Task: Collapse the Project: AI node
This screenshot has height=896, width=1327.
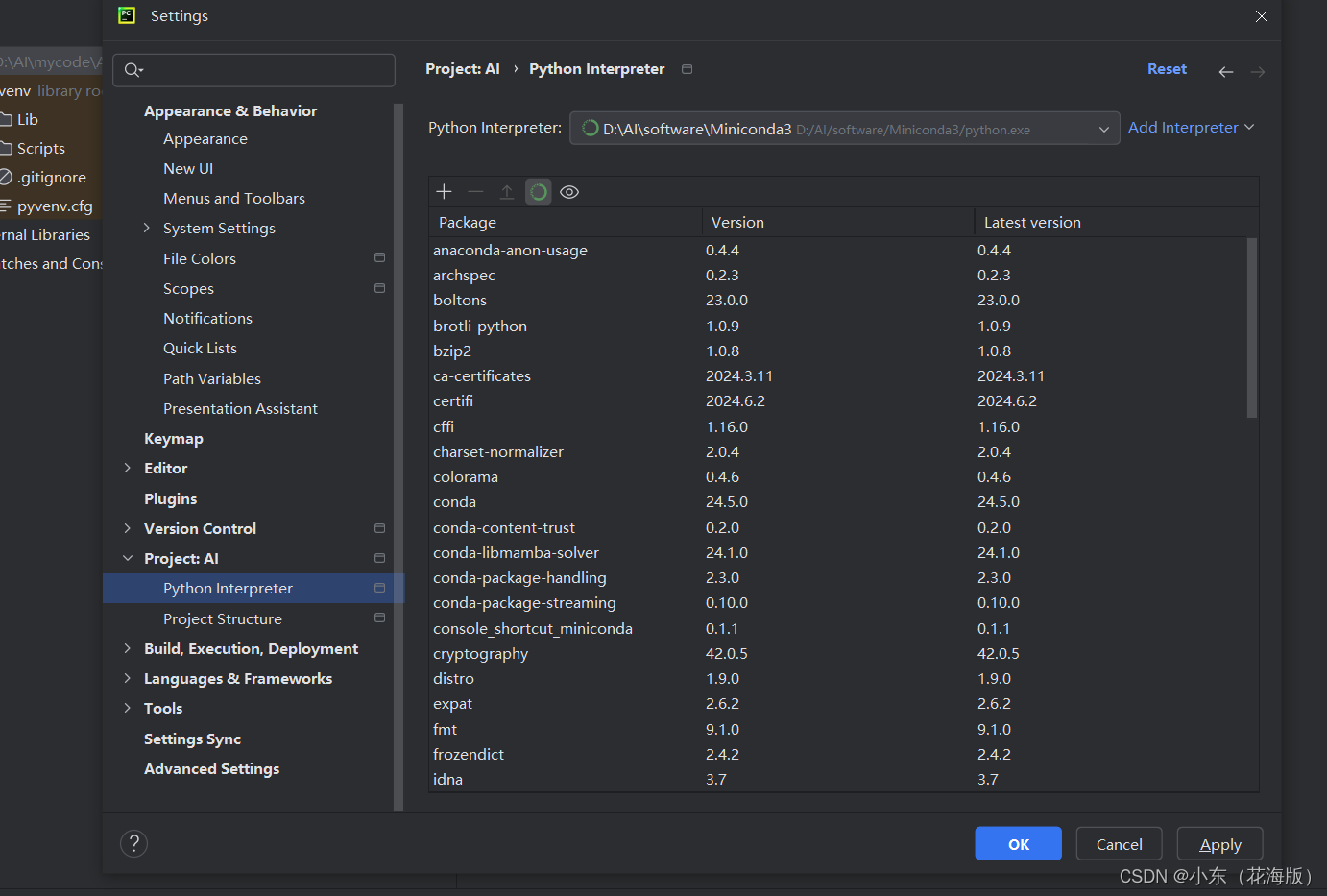Action: pos(128,558)
